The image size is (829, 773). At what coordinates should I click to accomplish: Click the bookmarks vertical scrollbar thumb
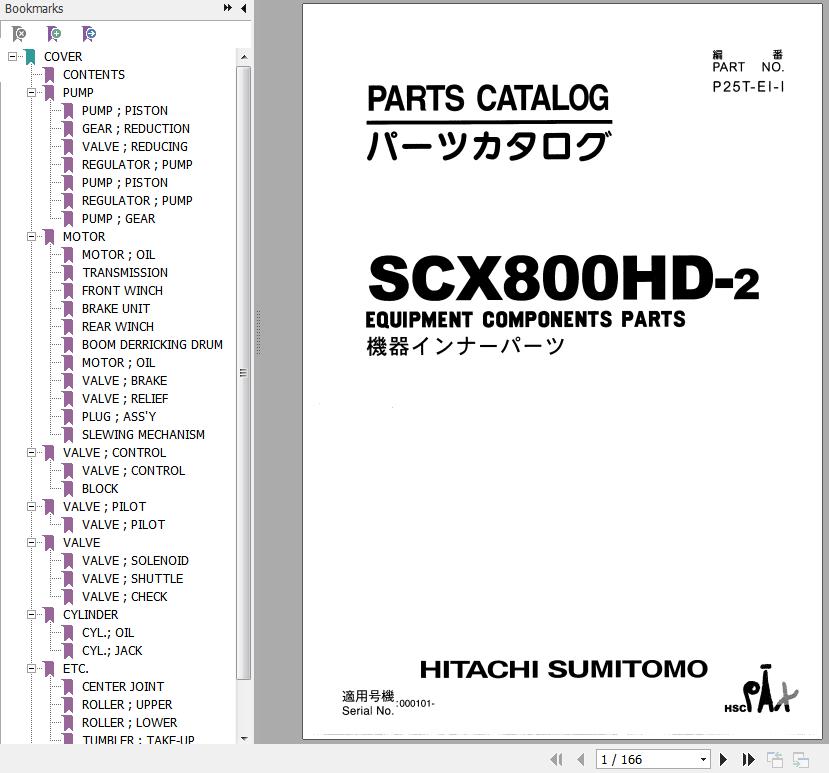(x=243, y=373)
